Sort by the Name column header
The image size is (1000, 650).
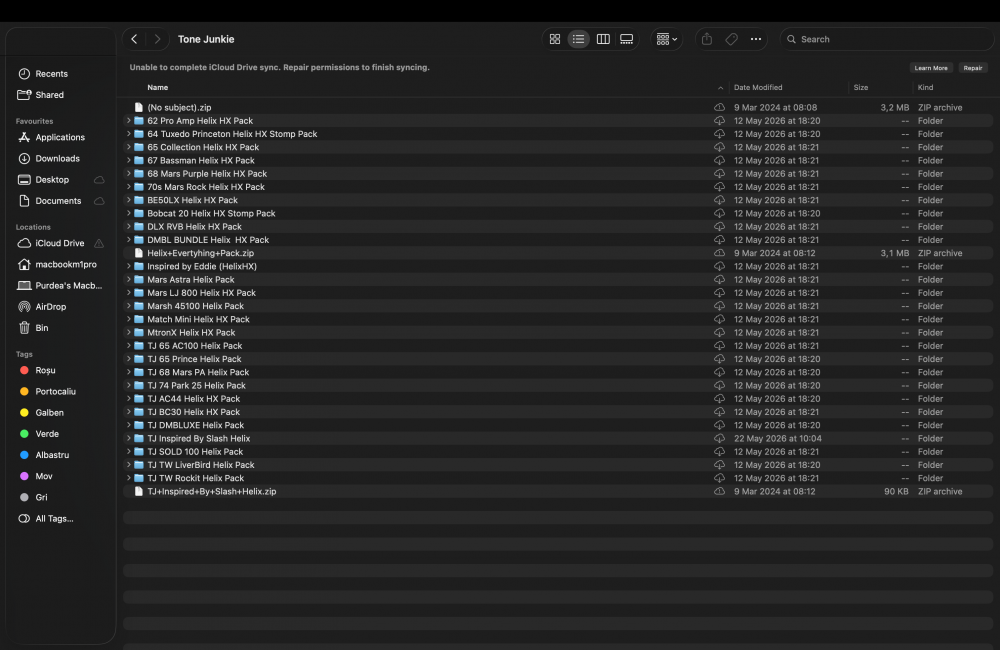point(158,87)
